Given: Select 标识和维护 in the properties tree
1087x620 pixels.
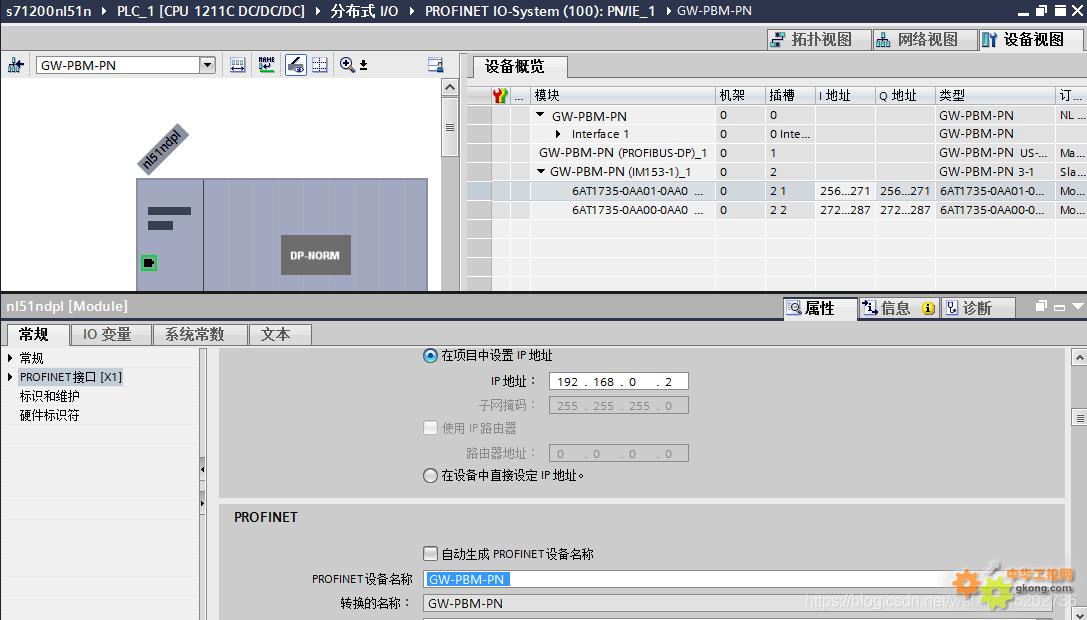Looking at the screenshot, I should (50, 396).
